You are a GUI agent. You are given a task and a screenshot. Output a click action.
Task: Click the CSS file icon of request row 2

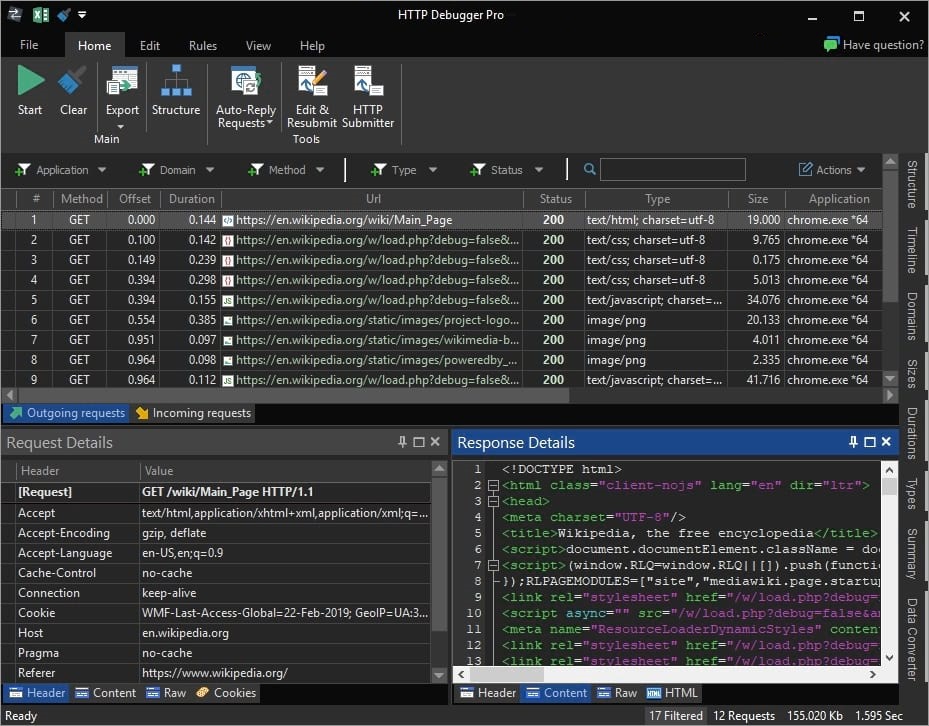(x=228, y=241)
